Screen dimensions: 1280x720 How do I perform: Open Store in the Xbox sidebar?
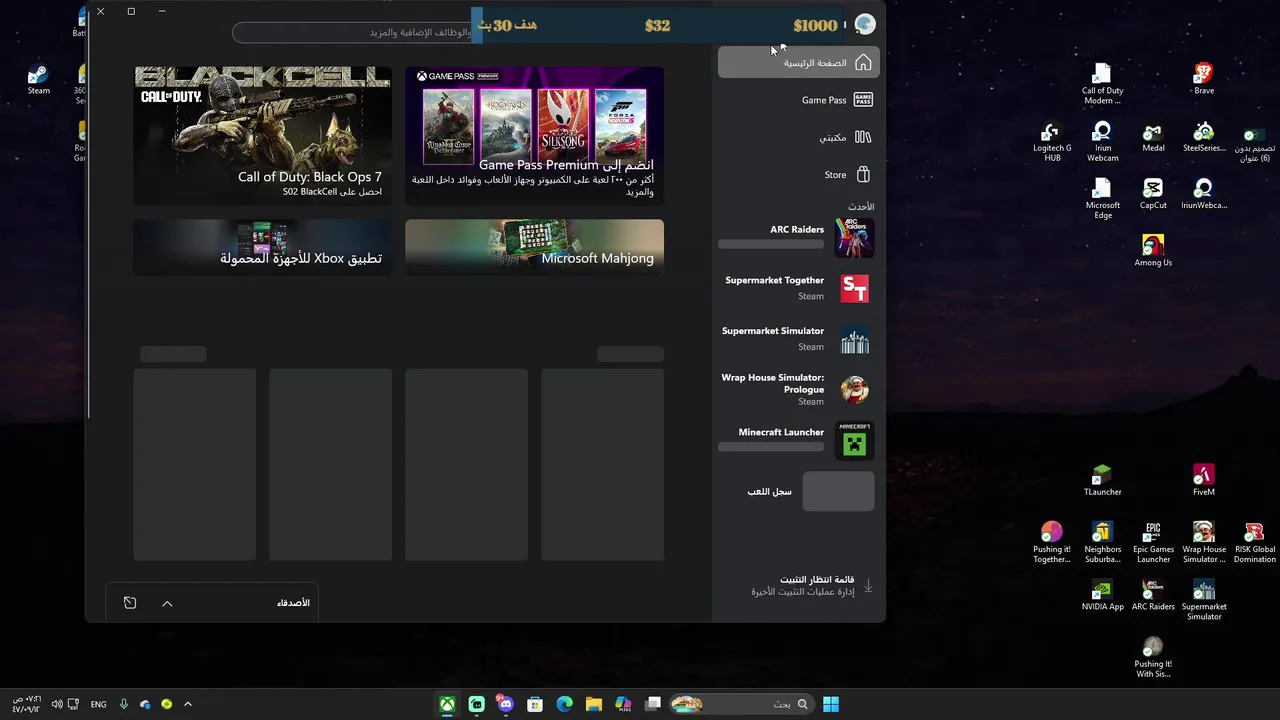pyautogui.click(x=799, y=175)
